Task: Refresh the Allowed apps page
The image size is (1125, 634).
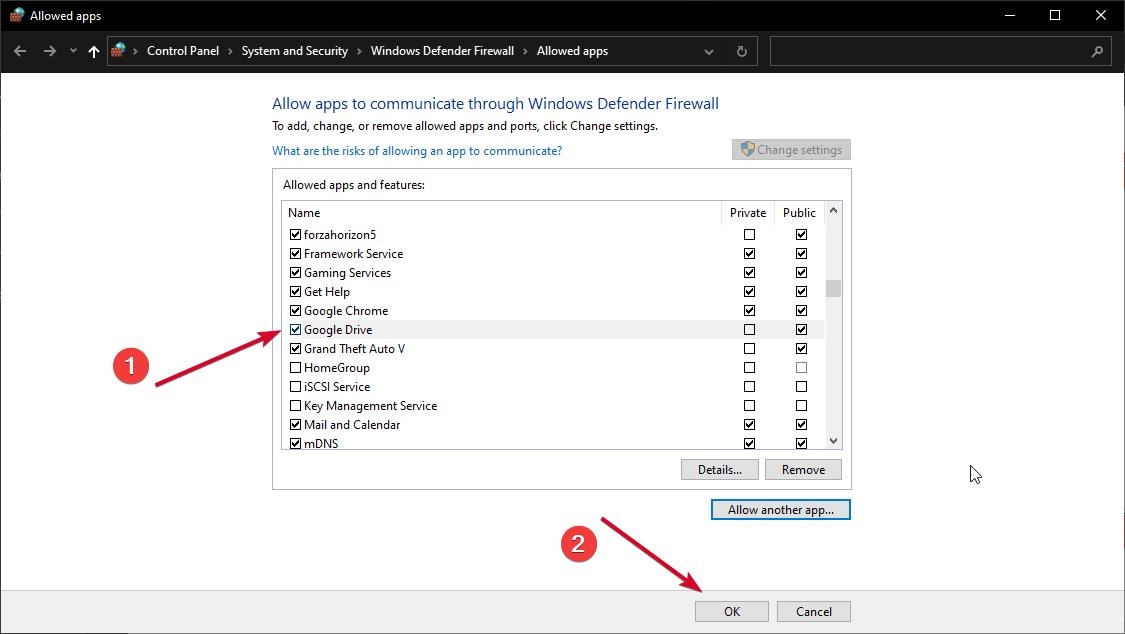Action: click(741, 51)
